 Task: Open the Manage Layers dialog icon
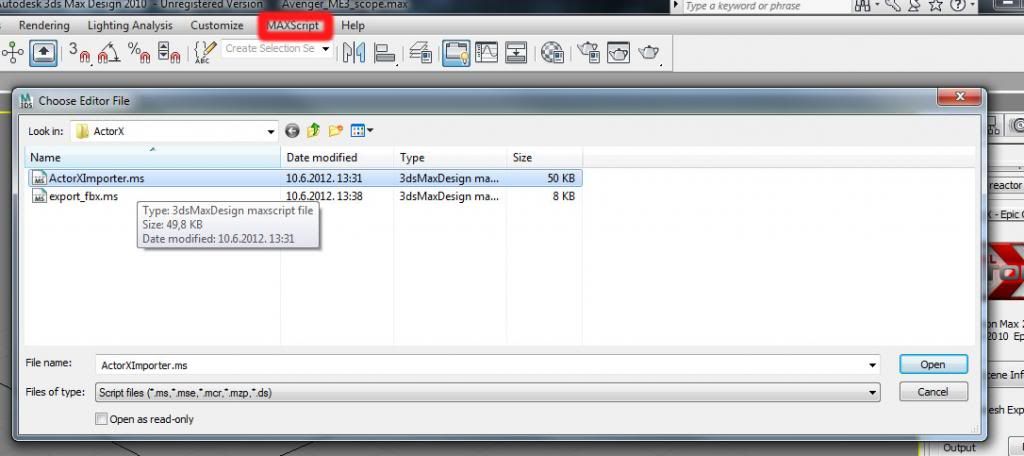coord(421,53)
